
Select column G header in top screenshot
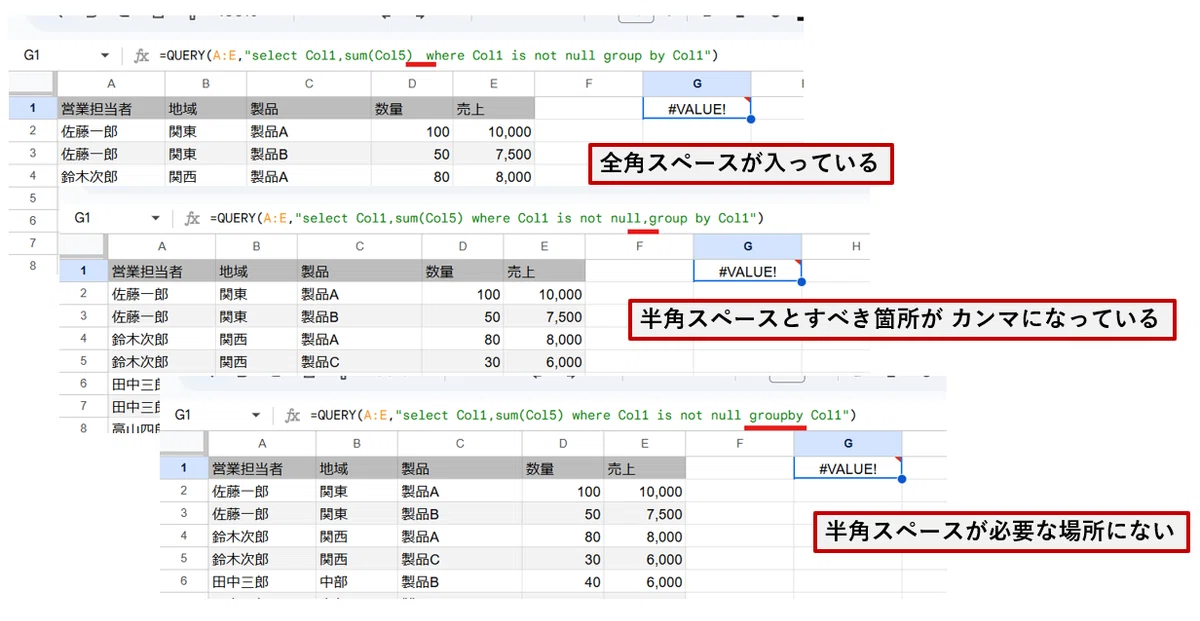(697, 83)
